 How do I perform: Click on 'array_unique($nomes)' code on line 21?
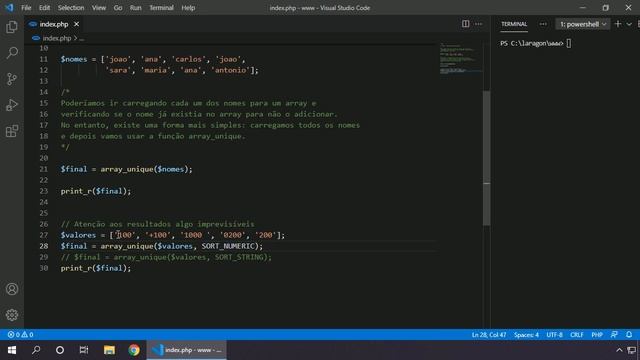[x=145, y=169]
